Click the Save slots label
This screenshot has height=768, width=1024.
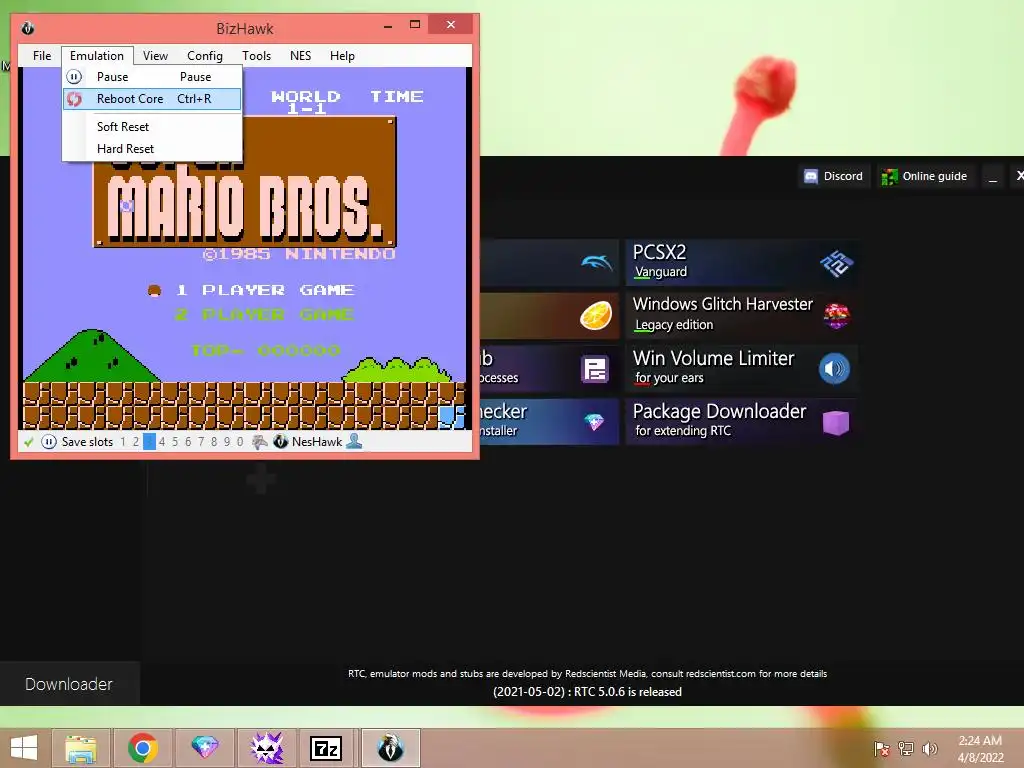click(x=88, y=442)
